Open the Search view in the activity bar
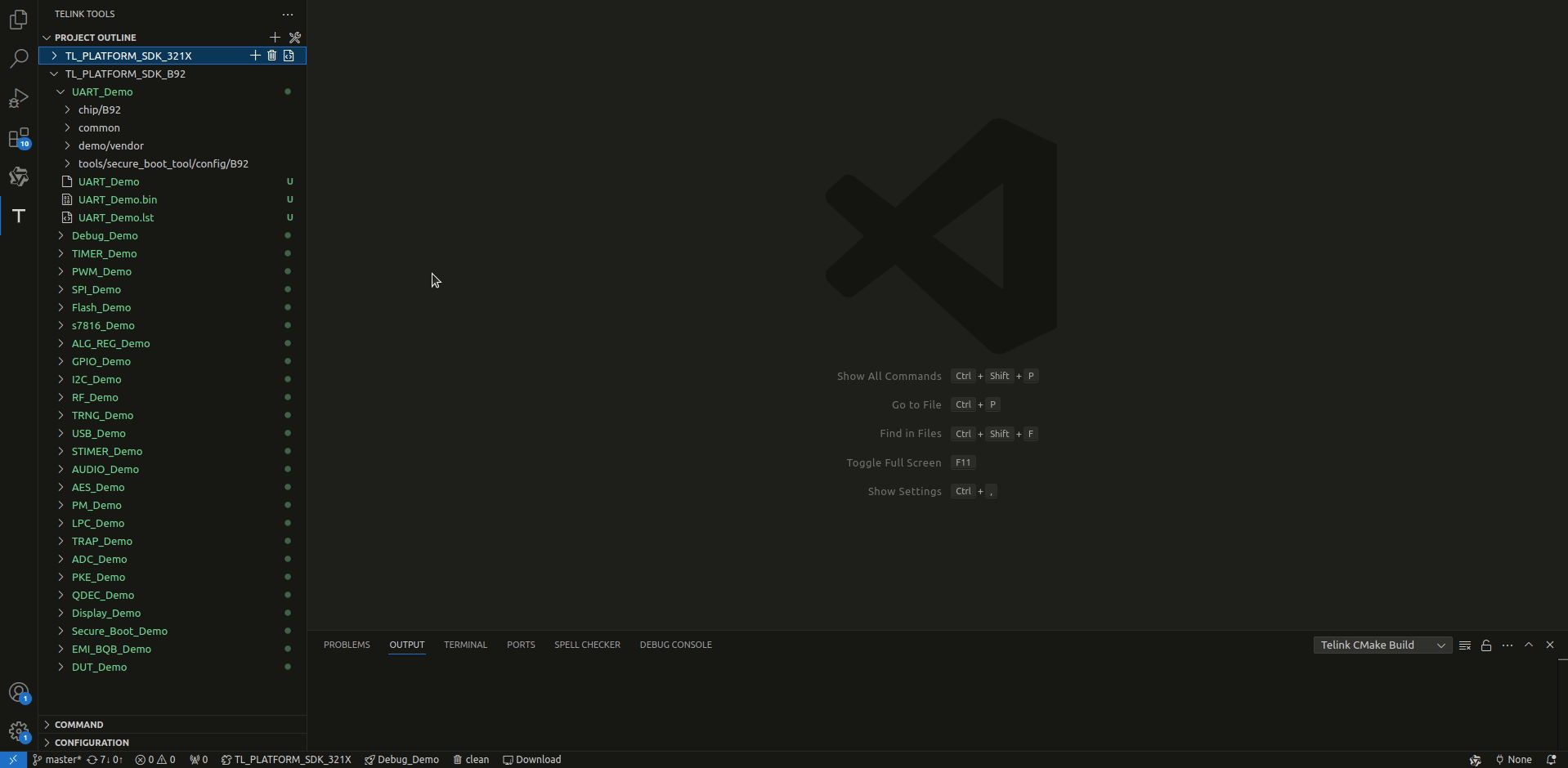This screenshot has height=768, width=1568. pos(19,59)
